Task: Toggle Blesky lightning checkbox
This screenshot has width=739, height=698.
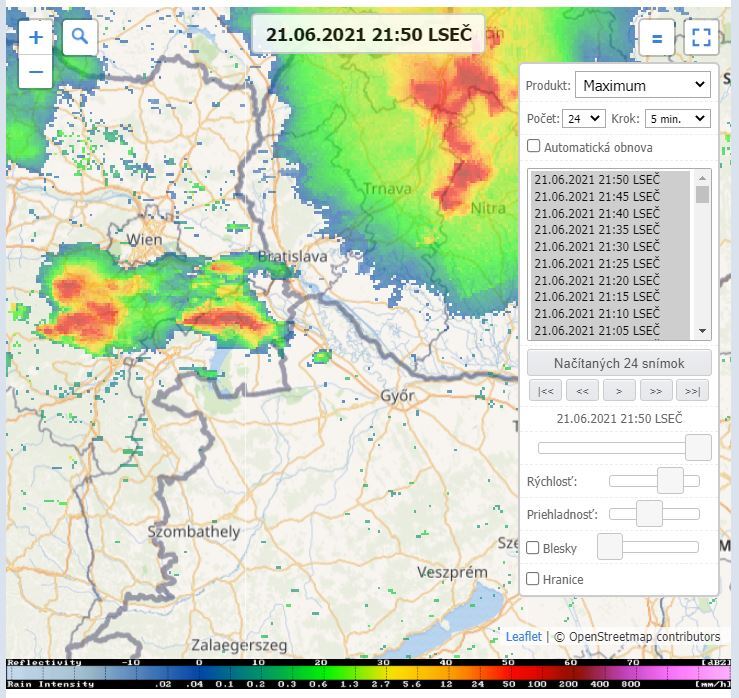Action: [533, 547]
